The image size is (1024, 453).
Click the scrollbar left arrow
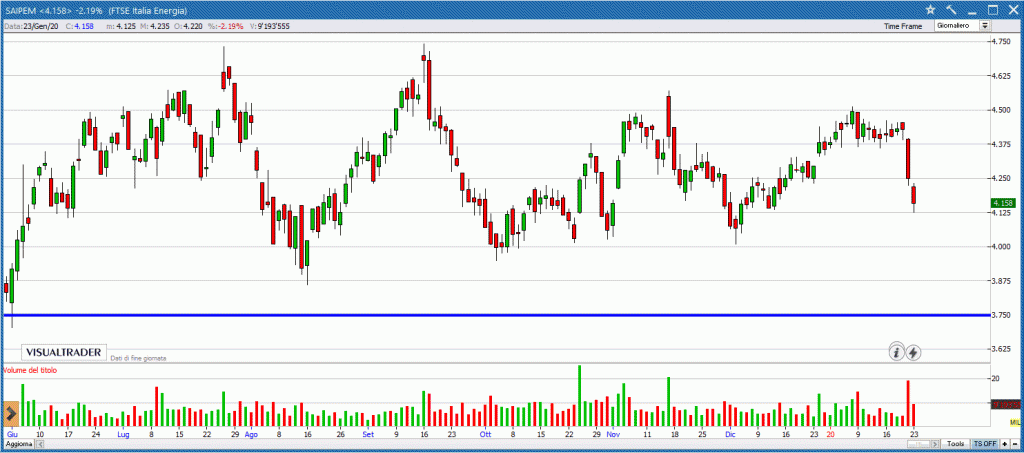pyautogui.click(x=38, y=444)
